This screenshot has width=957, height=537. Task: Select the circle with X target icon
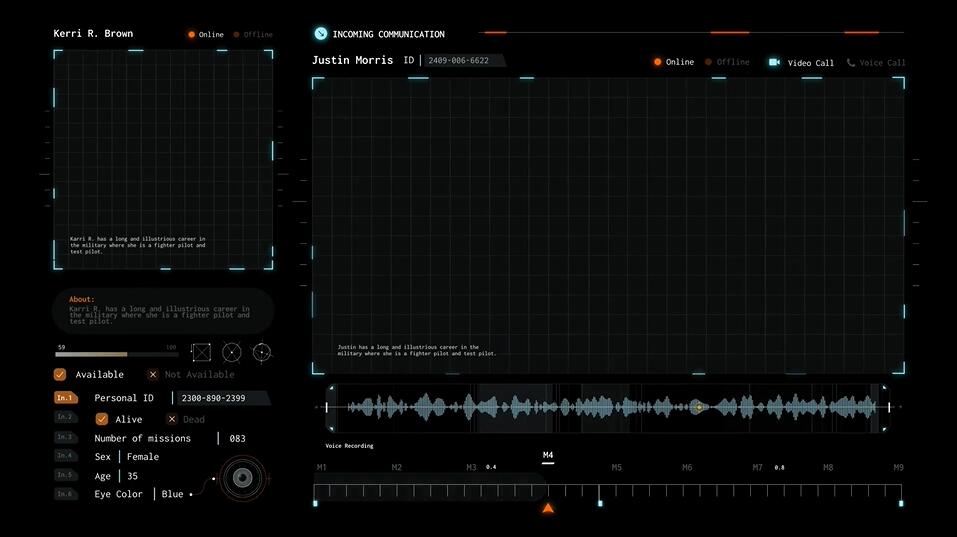click(231, 352)
